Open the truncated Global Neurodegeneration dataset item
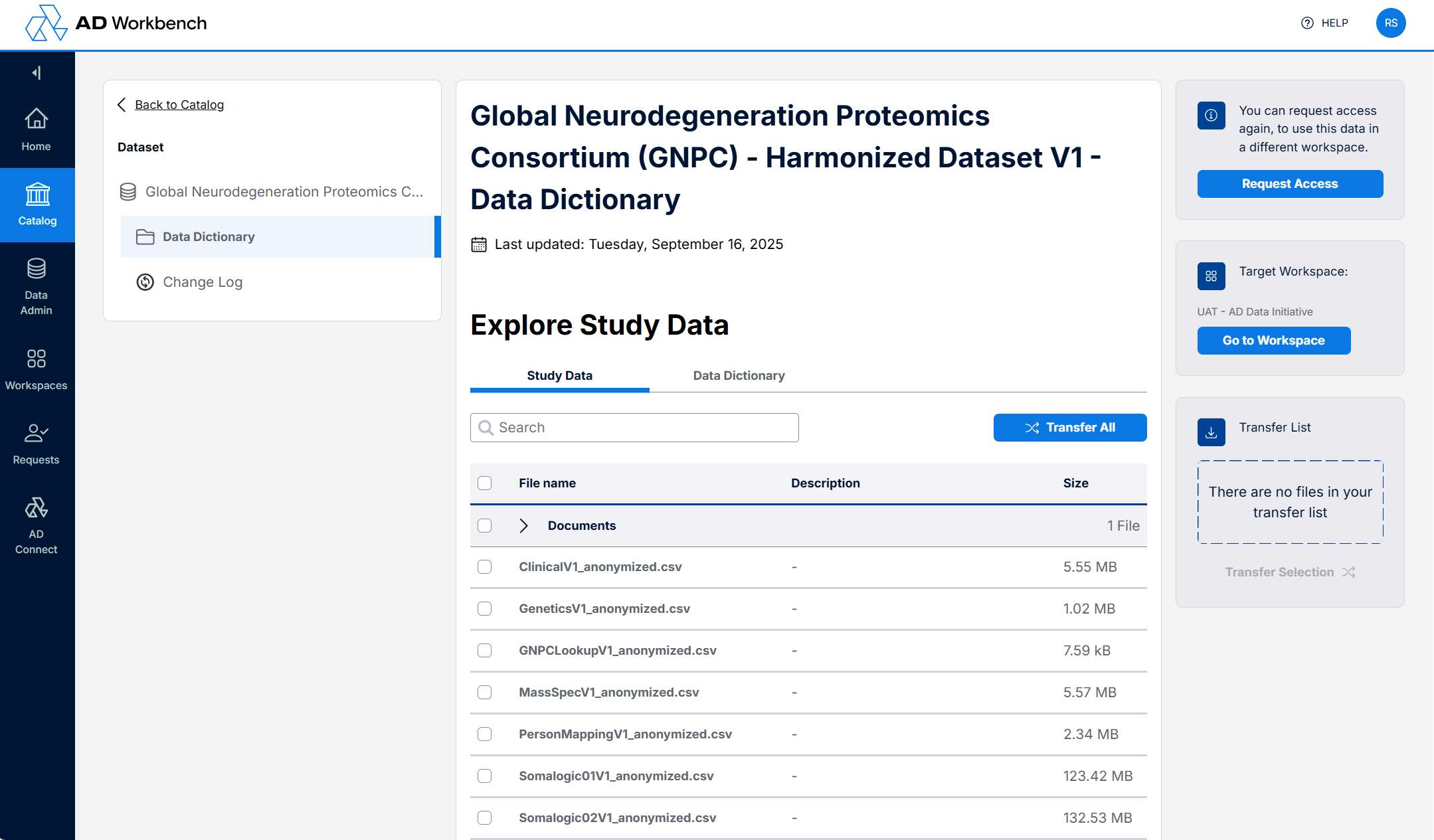Screen dimensions: 1434x840 coord(284,192)
